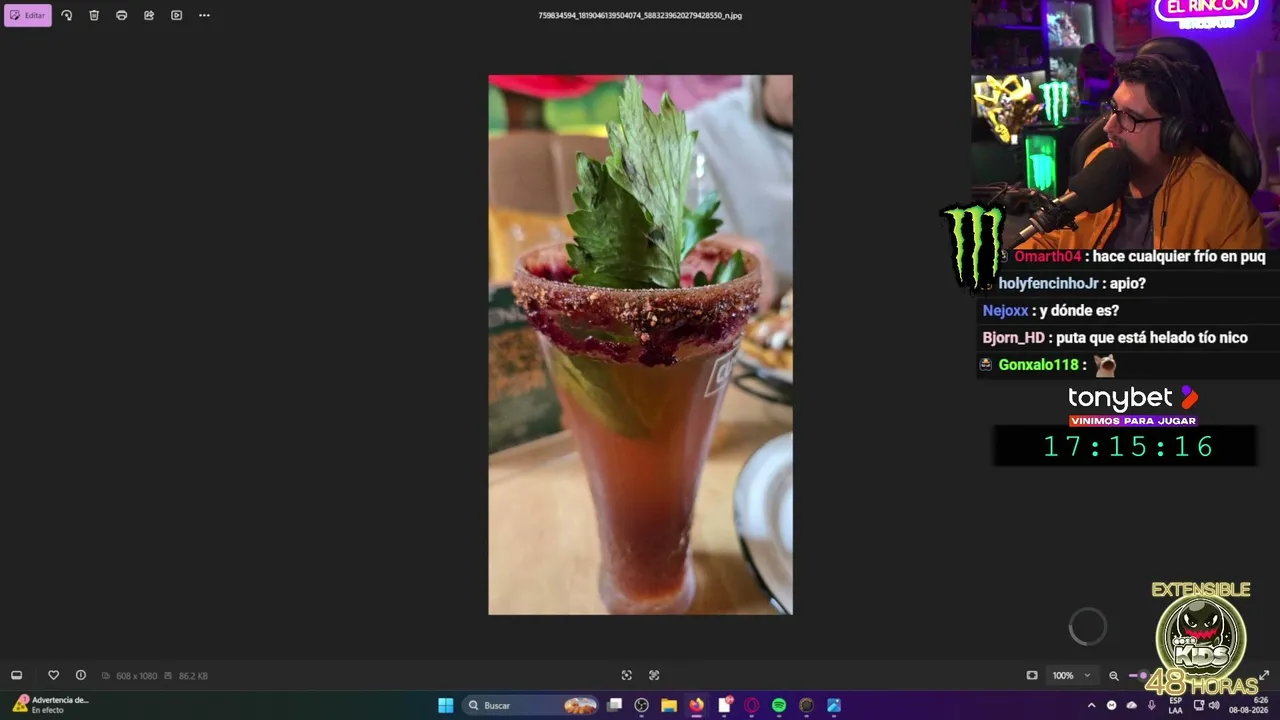Share the photo with the share icon
Screen dimensions: 1280x720
tap(149, 15)
